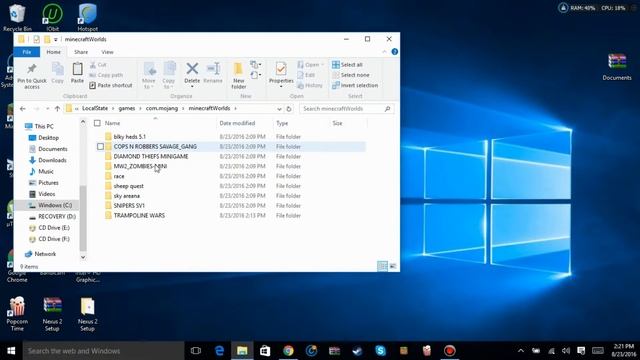Create a New folder from ribbon
This screenshot has height=360, width=640.
coord(239,76)
